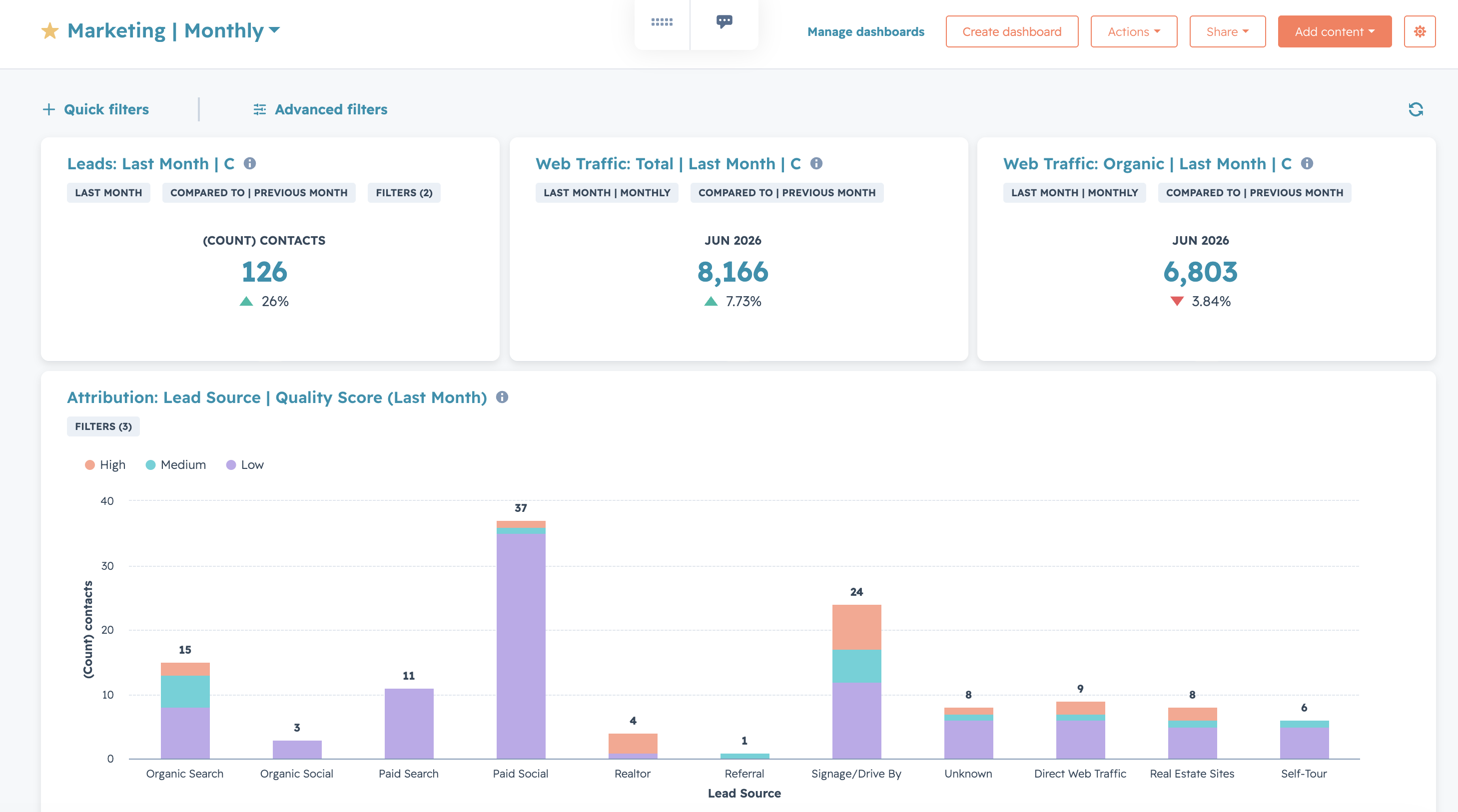The image size is (1458, 812).
Task: Open dashboard settings gear icon
Action: coord(1420,31)
